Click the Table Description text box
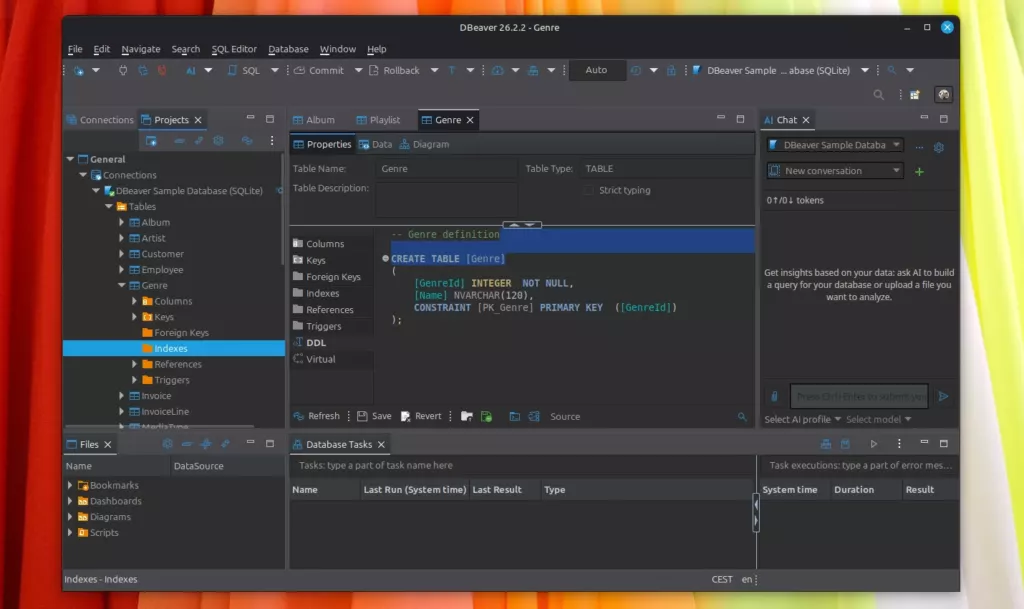Screen dimensions: 1024x609 (x=447, y=198)
